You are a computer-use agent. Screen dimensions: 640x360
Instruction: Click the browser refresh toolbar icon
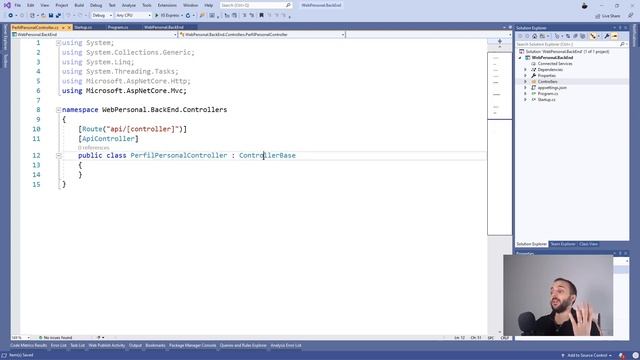pos(188,16)
